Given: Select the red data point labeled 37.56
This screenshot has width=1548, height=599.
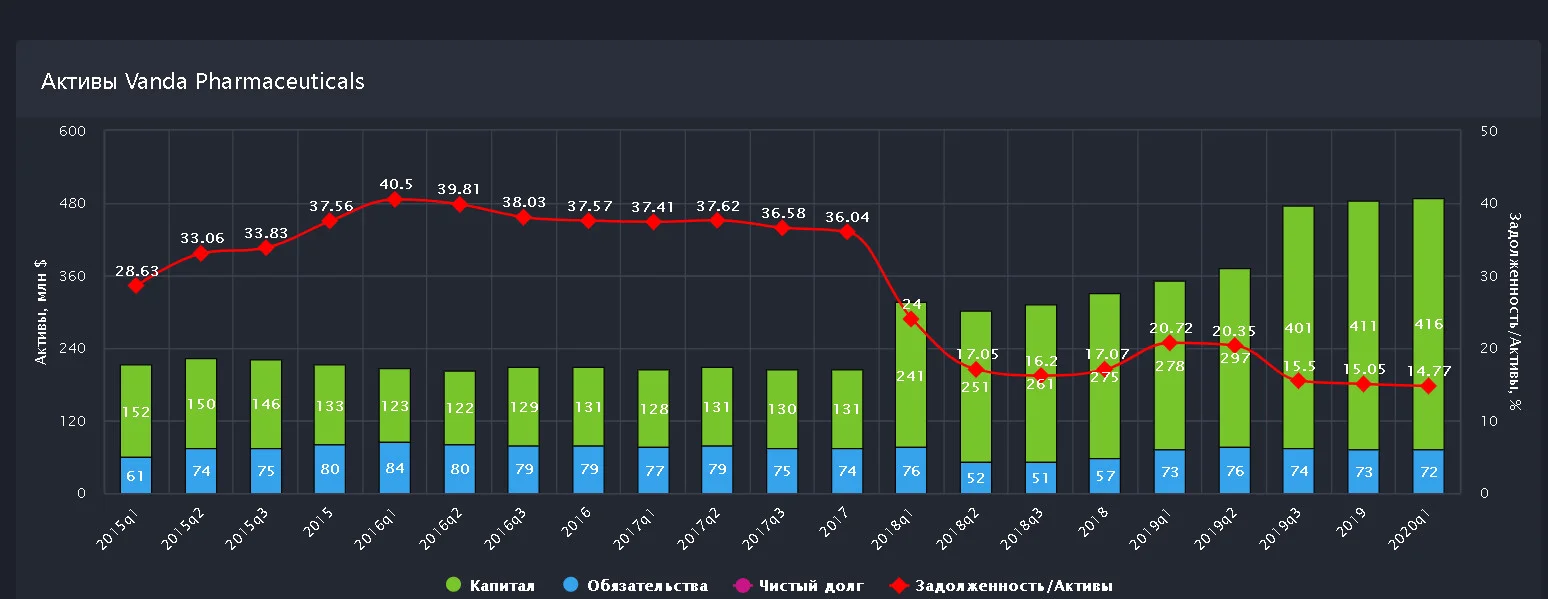Looking at the screenshot, I should tap(330, 221).
